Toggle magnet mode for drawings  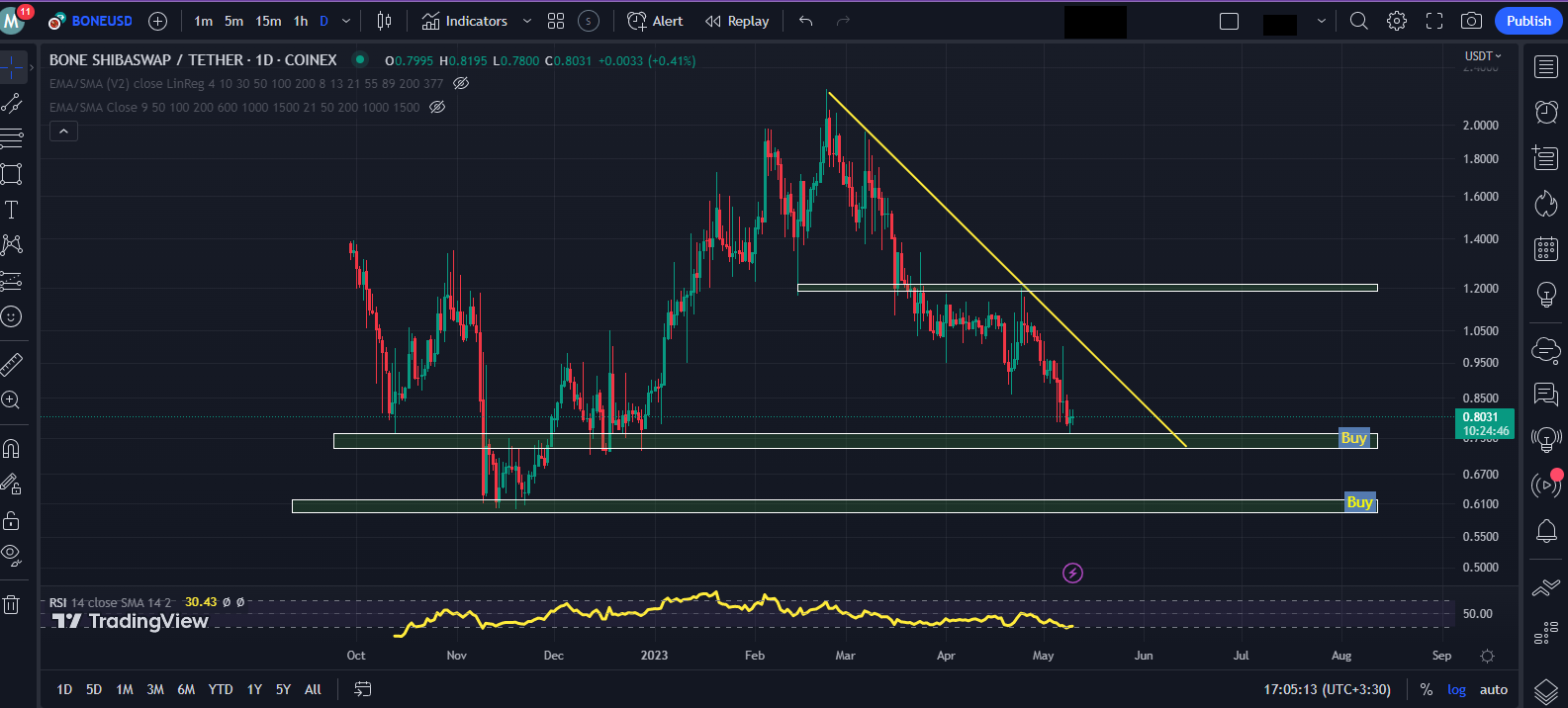coord(12,449)
